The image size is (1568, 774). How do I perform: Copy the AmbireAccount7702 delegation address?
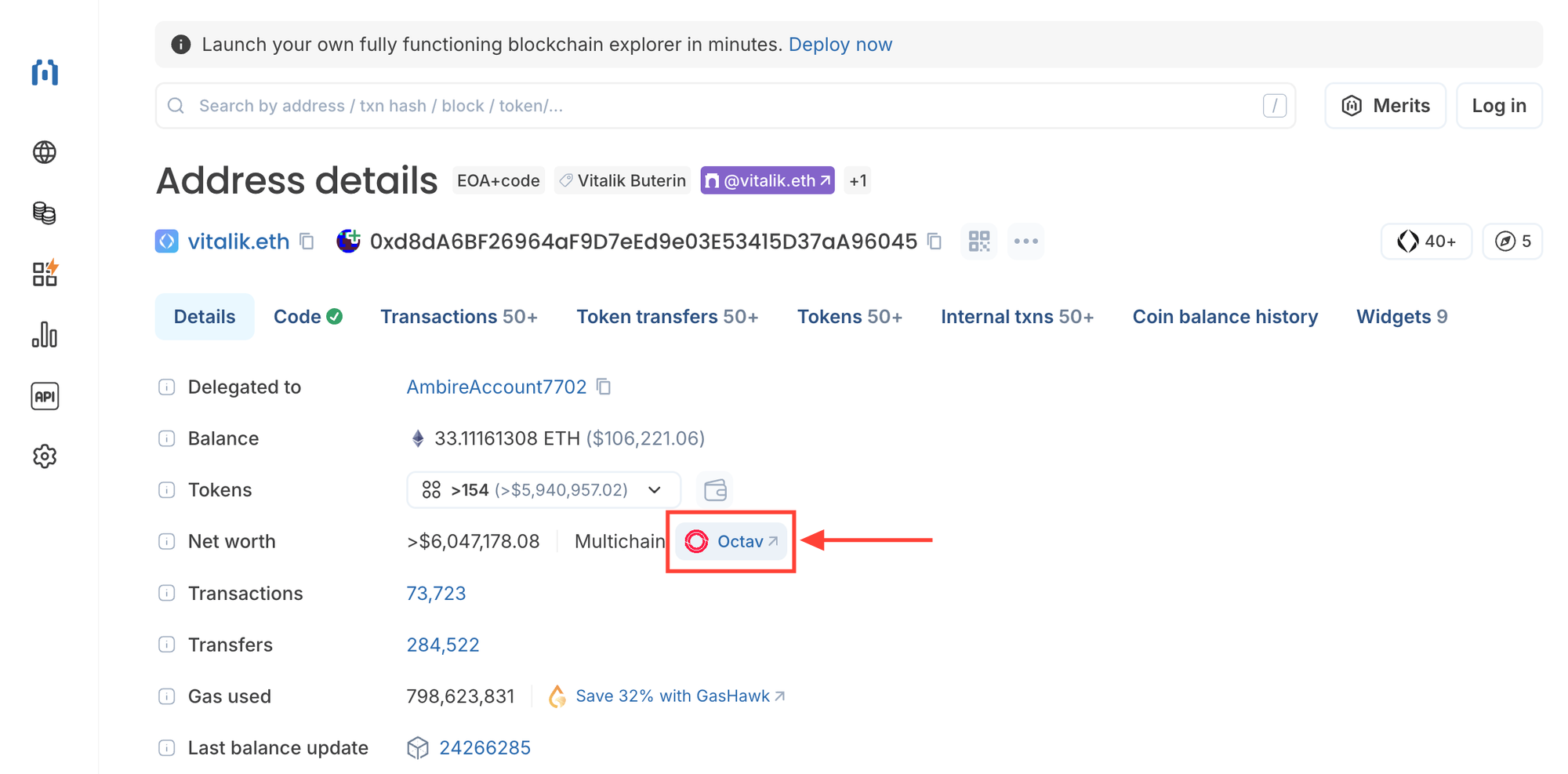[x=603, y=387]
